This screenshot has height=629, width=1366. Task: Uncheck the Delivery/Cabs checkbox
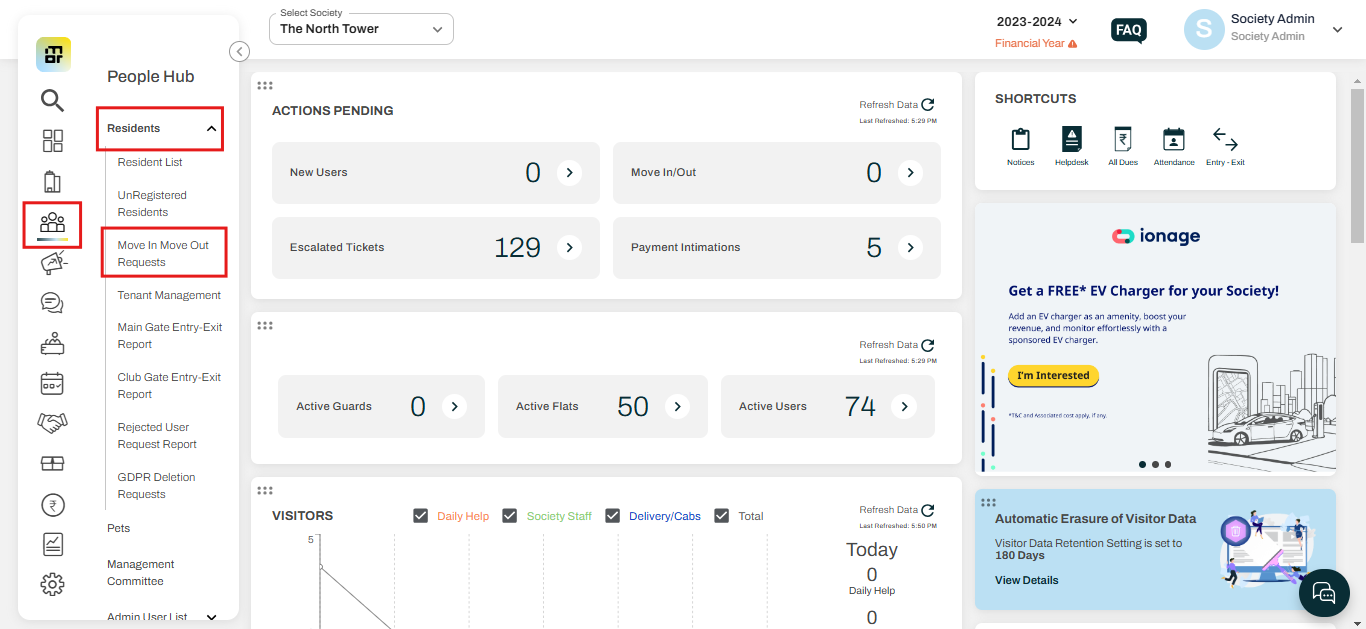click(613, 516)
